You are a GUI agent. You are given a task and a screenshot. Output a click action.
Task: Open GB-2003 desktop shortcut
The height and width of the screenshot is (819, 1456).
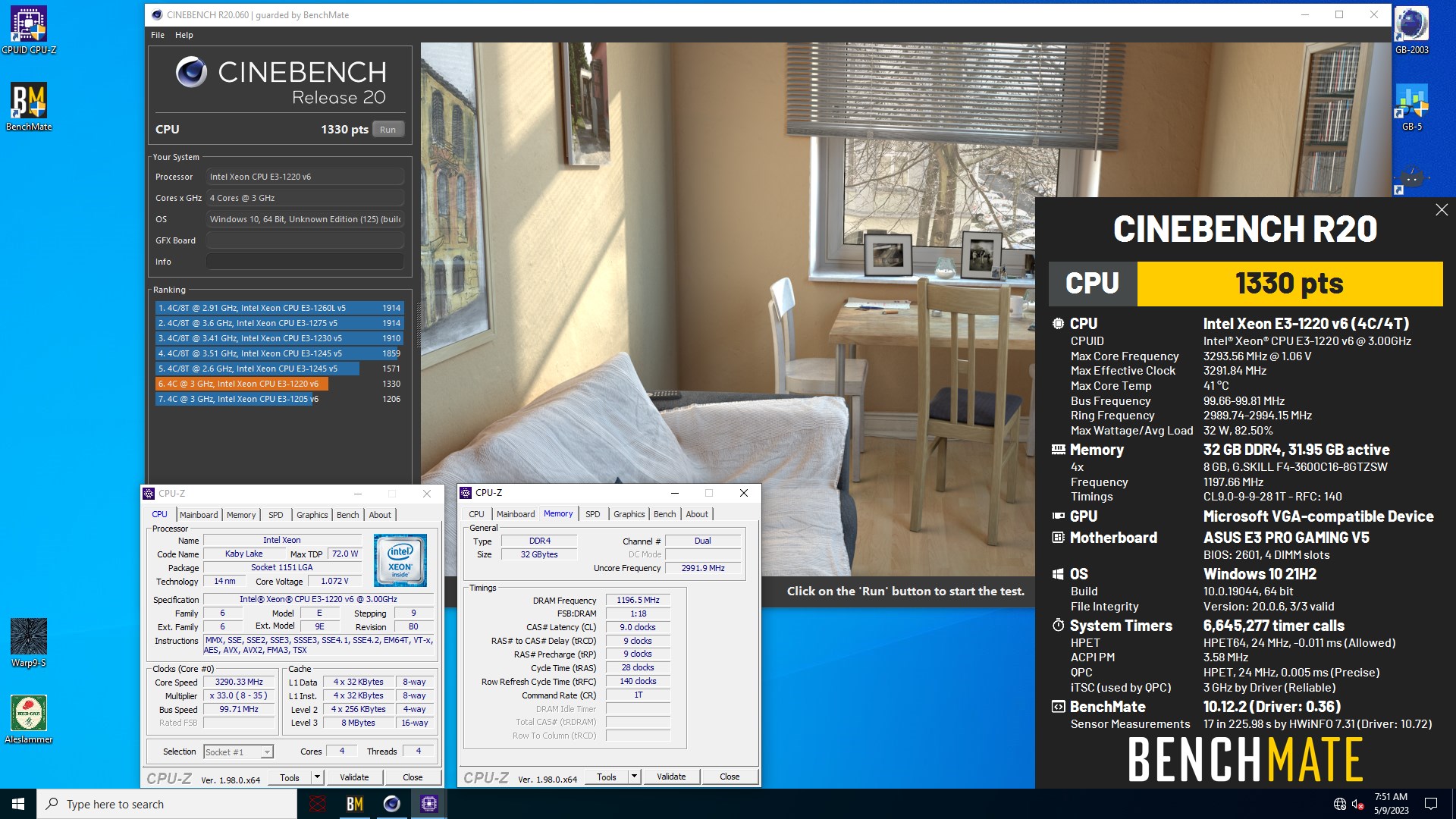1411,30
